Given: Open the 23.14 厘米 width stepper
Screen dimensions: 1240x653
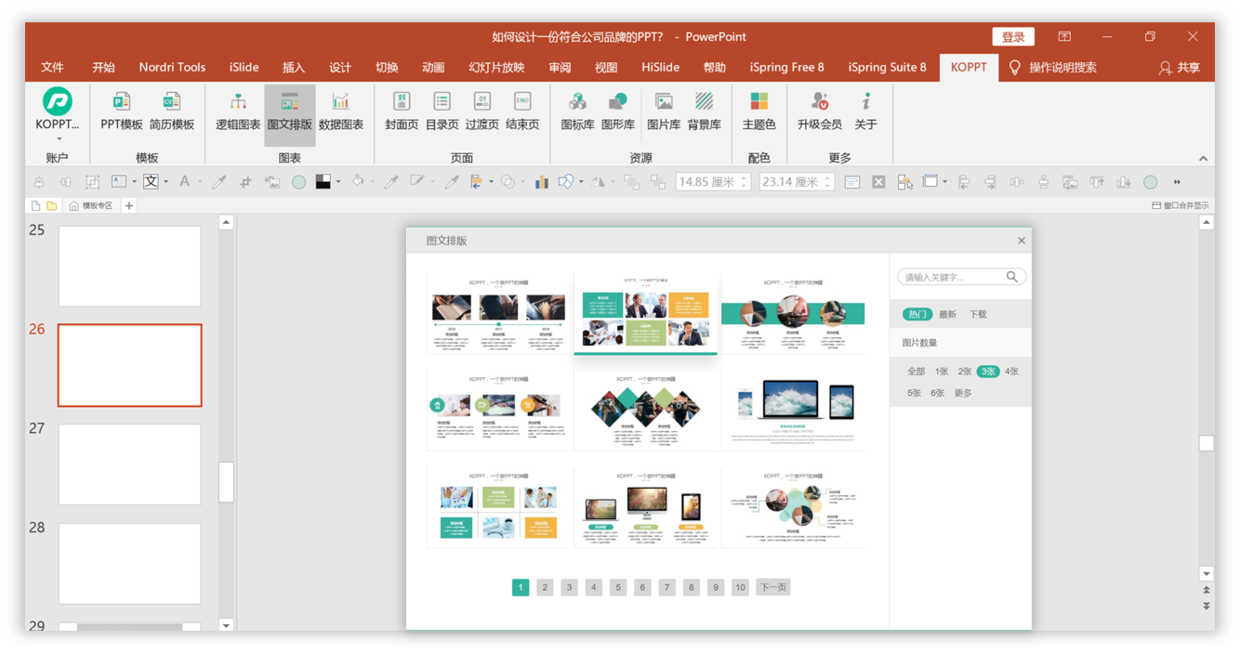Looking at the screenshot, I should pyautogui.click(x=828, y=182).
